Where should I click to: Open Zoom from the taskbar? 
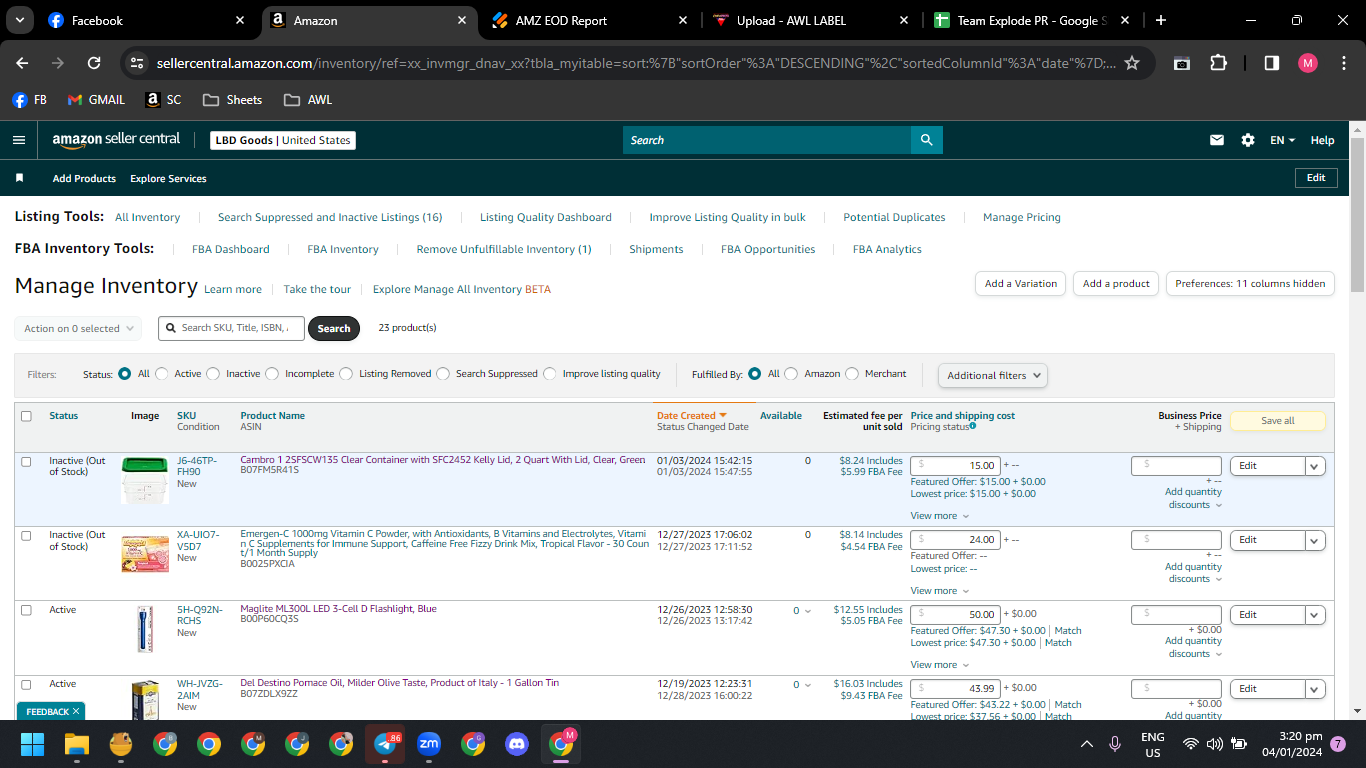(429, 744)
